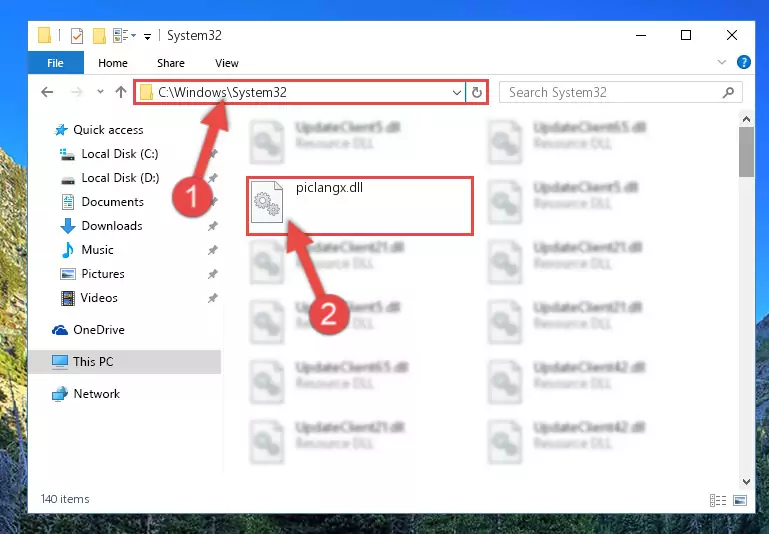Go back with the Back arrow
Image resolution: width=769 pixels, height=534 pixels.
click(47, 92)
